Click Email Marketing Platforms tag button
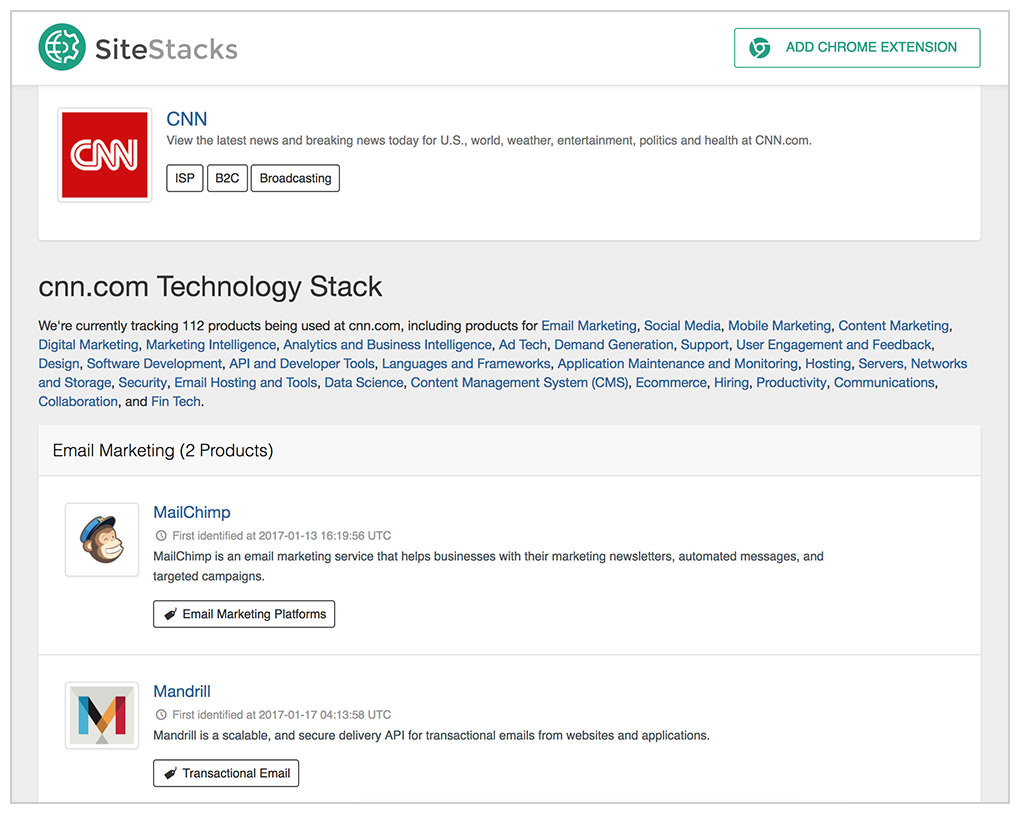The width and height of the screenshot is (1020, 814). tap(244, 614)
